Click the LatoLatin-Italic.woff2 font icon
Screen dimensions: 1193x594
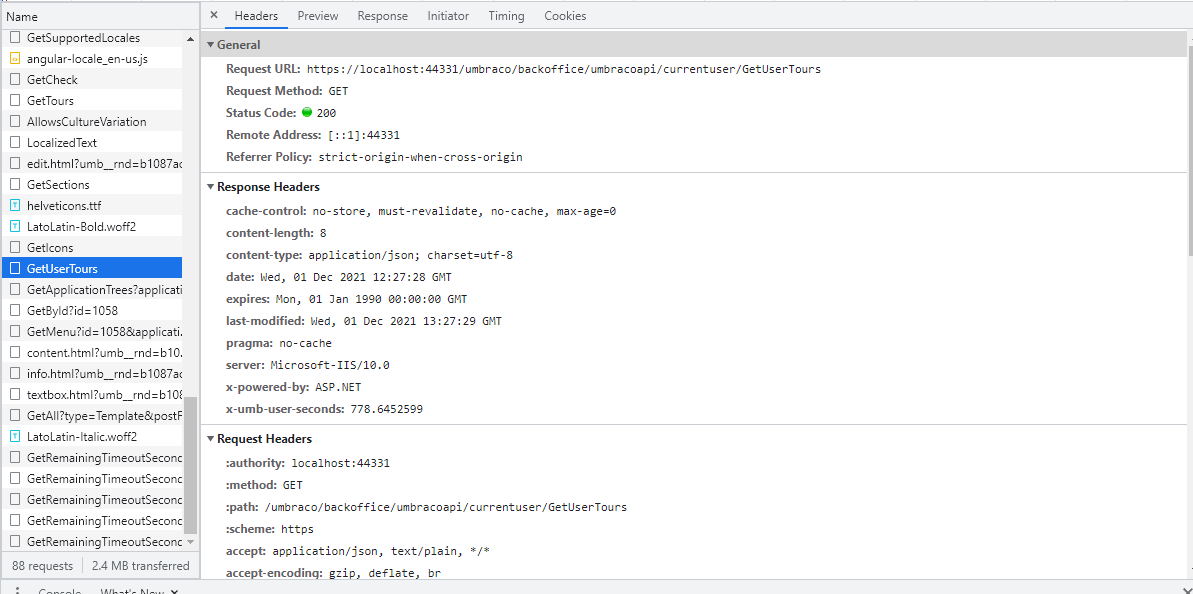(x=14, y=436)
